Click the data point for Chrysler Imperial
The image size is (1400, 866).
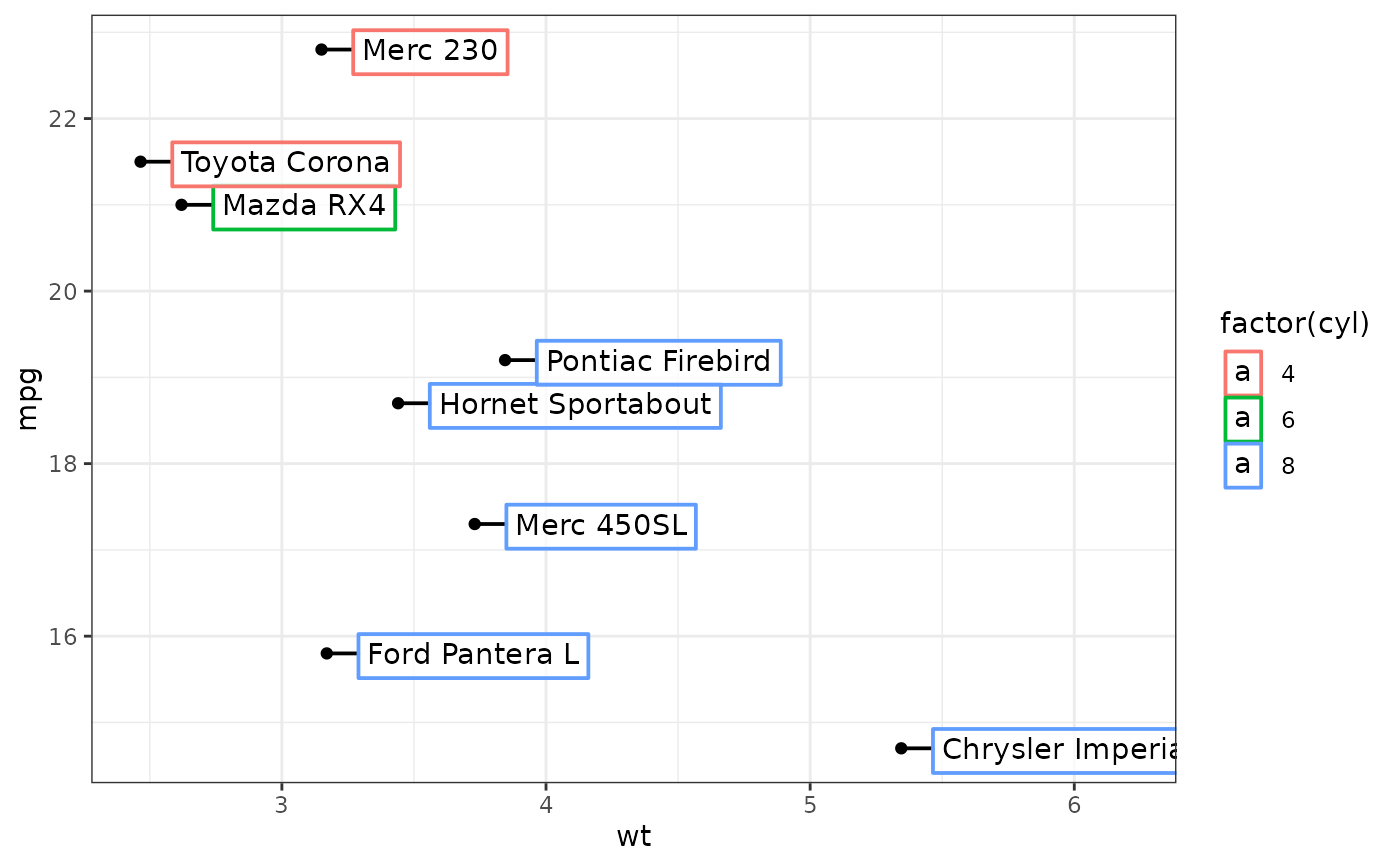coord(901,748)
